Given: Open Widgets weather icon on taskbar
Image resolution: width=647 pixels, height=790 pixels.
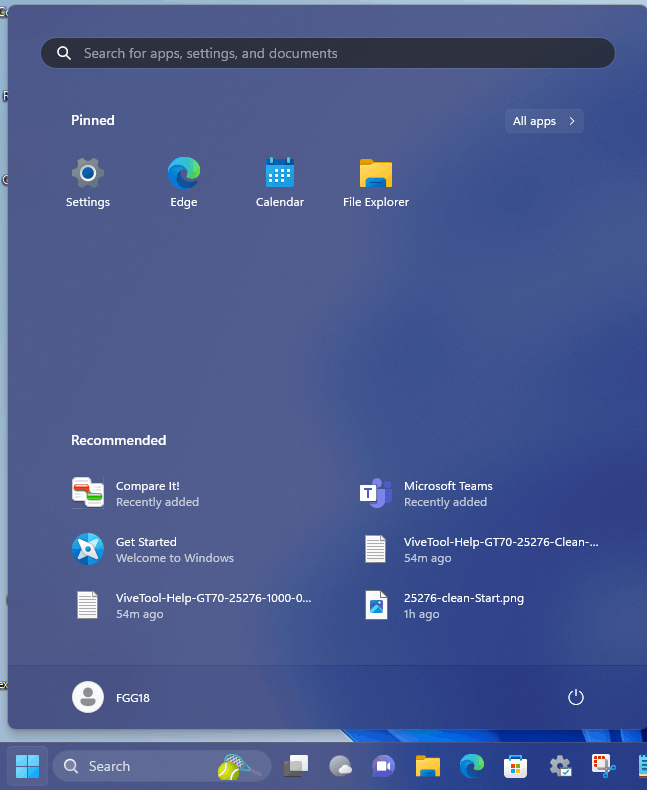Looking at the screenshot, I should [340, 766].
